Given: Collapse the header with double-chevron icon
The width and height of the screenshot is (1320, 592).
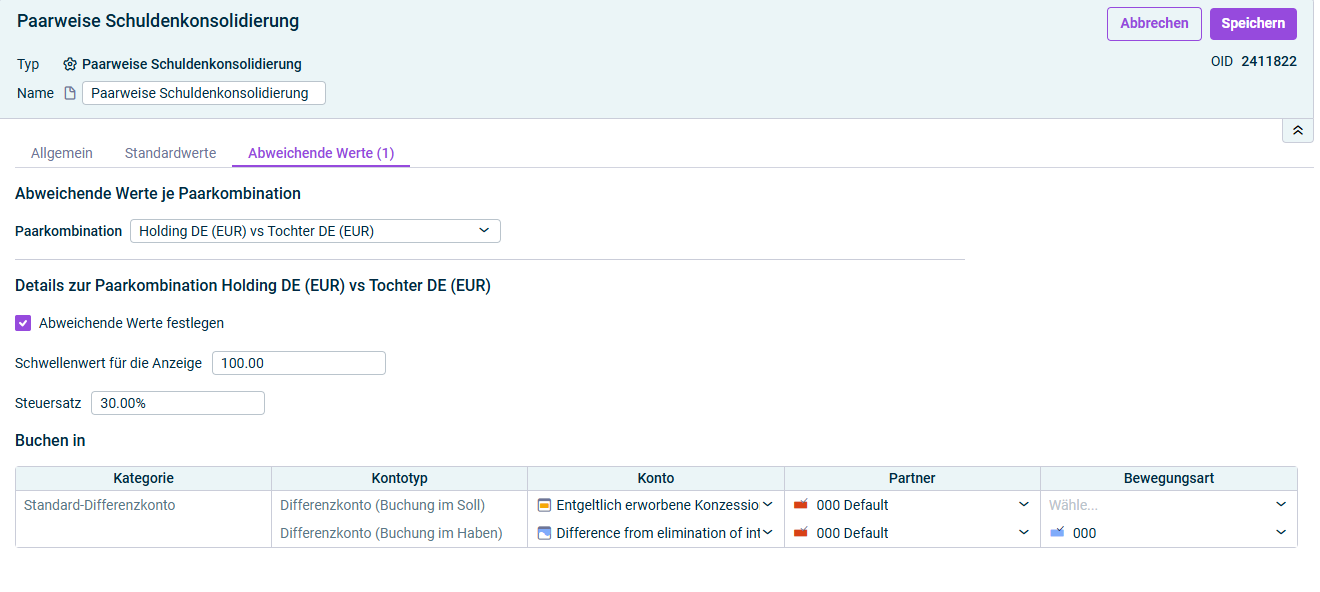Looking at the screenshot, I should click(x=1298, y=131).
